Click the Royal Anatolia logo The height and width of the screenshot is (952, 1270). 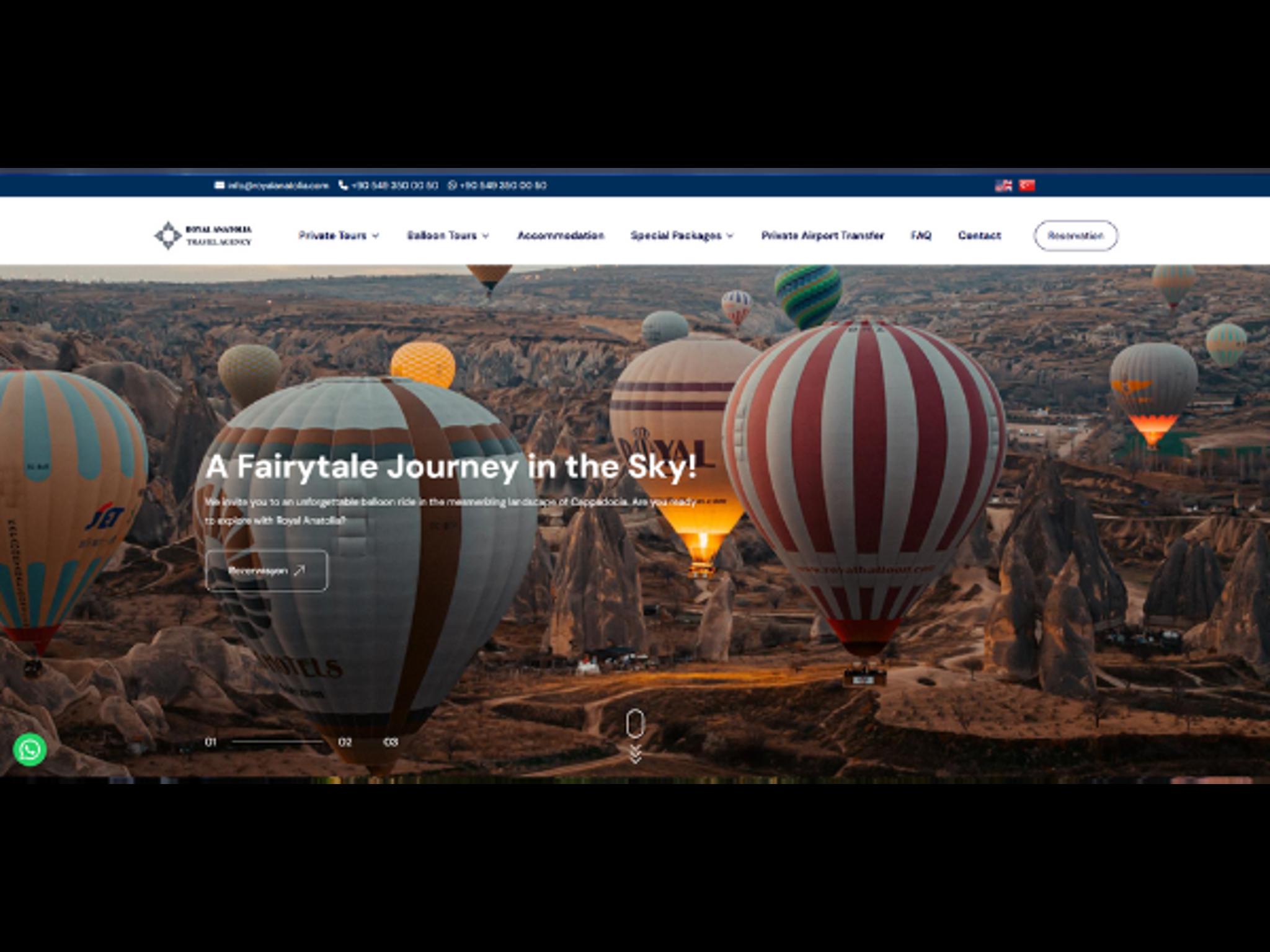click(x=203, y=236)
